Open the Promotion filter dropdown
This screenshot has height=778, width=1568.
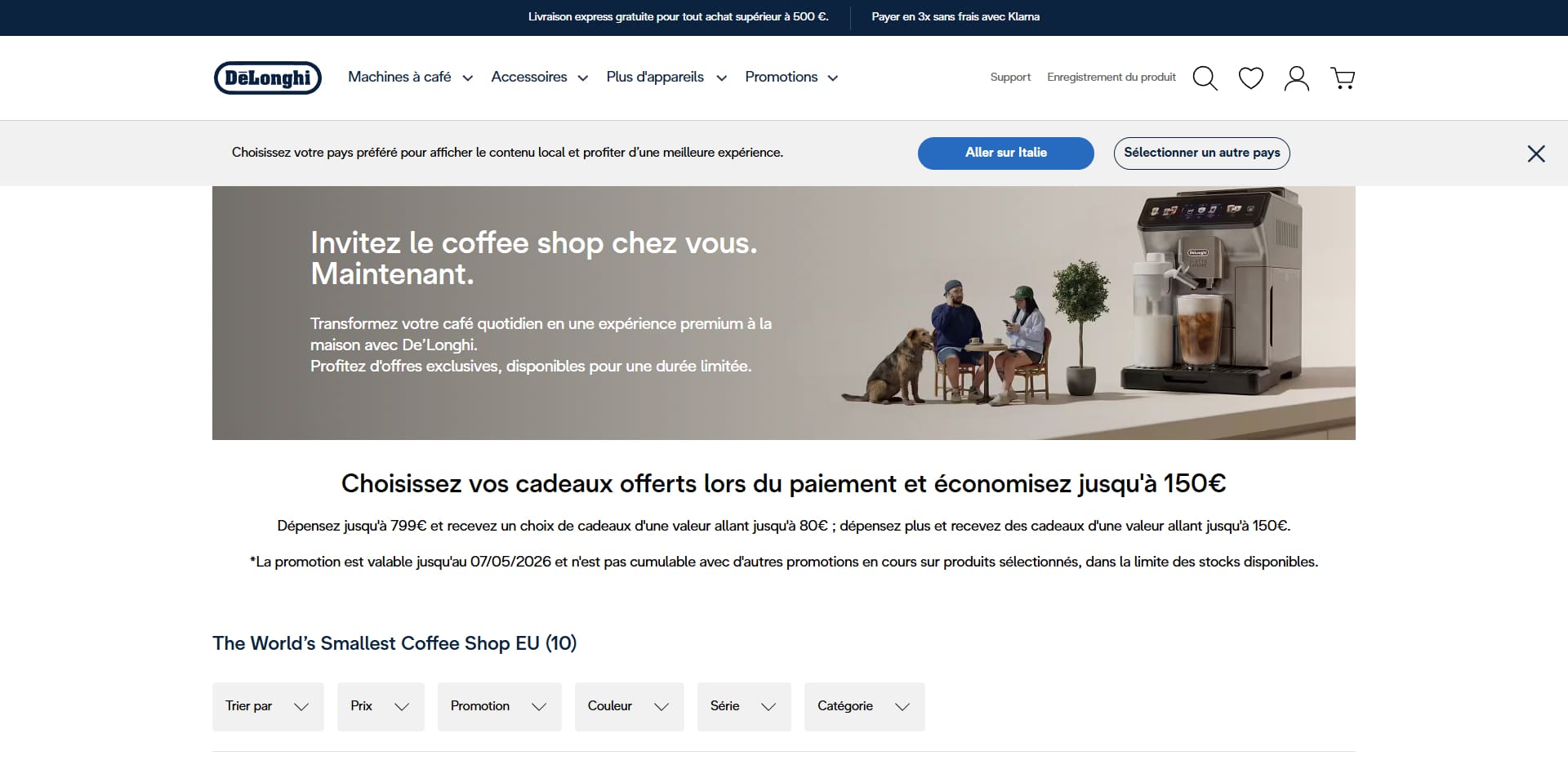499,706
